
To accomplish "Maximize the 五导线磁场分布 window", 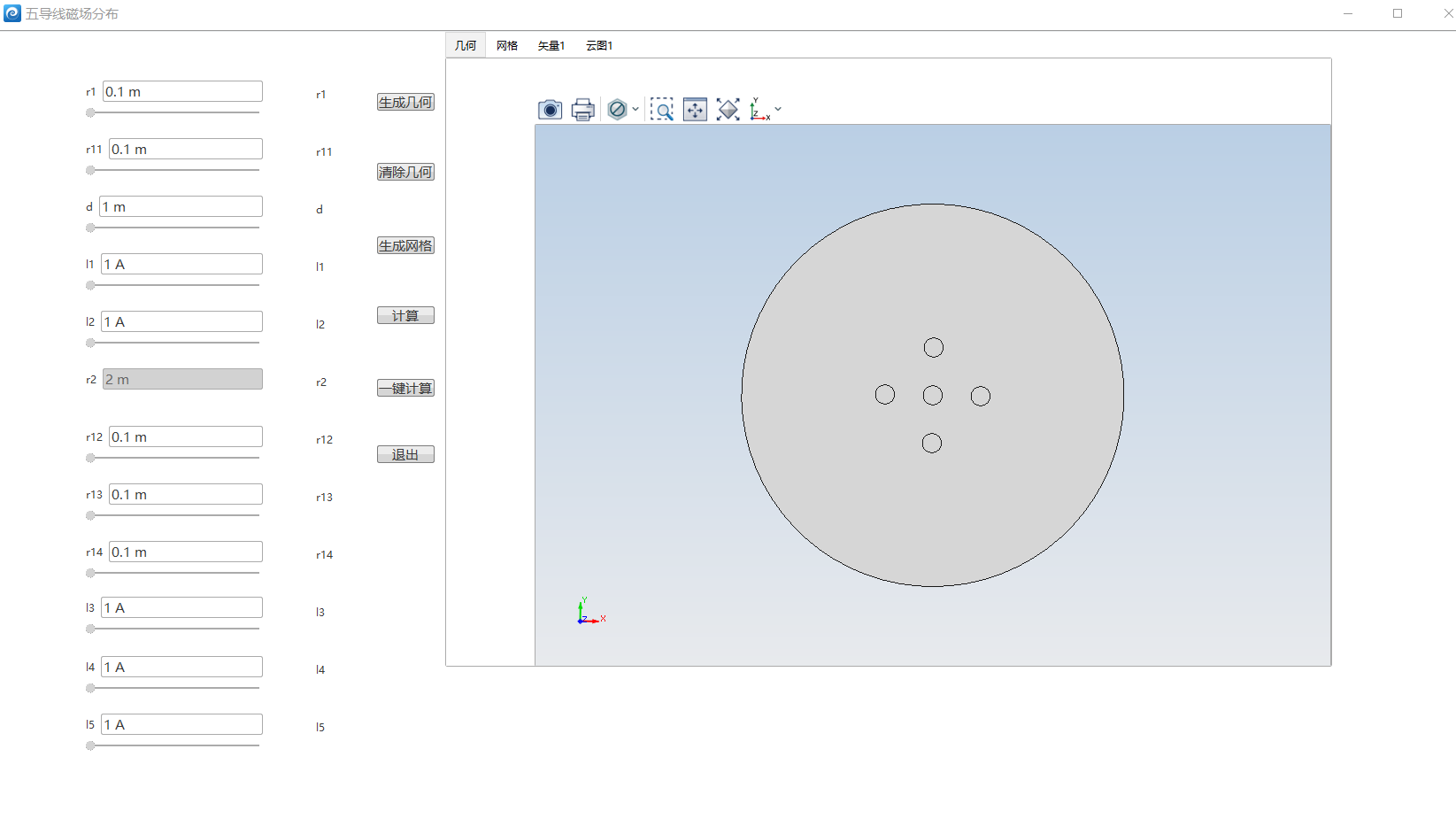I will pyautogui.click(x=1398, y=13).
